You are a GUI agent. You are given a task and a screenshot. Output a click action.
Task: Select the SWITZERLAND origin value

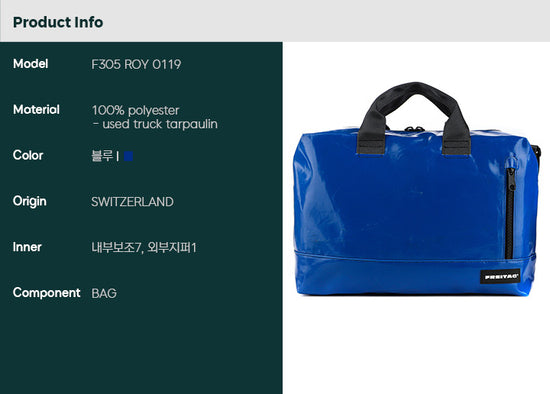click(x=132, y=202)
